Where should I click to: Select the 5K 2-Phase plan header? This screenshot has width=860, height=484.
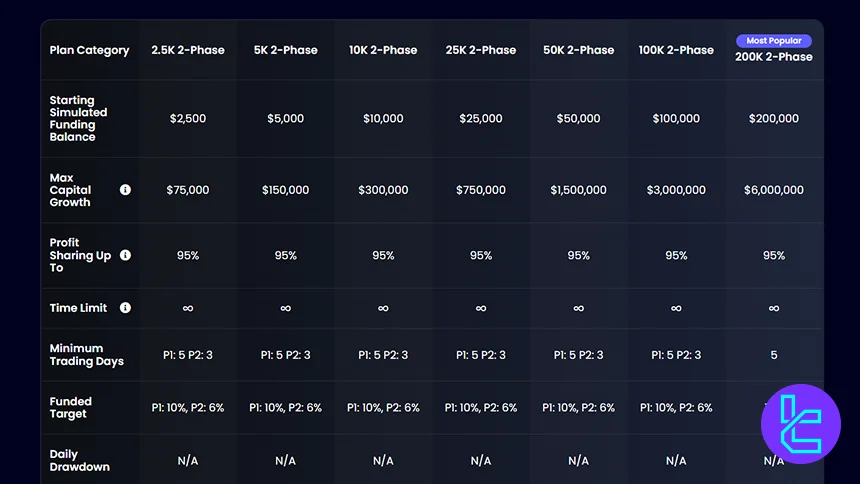(285, 50)
